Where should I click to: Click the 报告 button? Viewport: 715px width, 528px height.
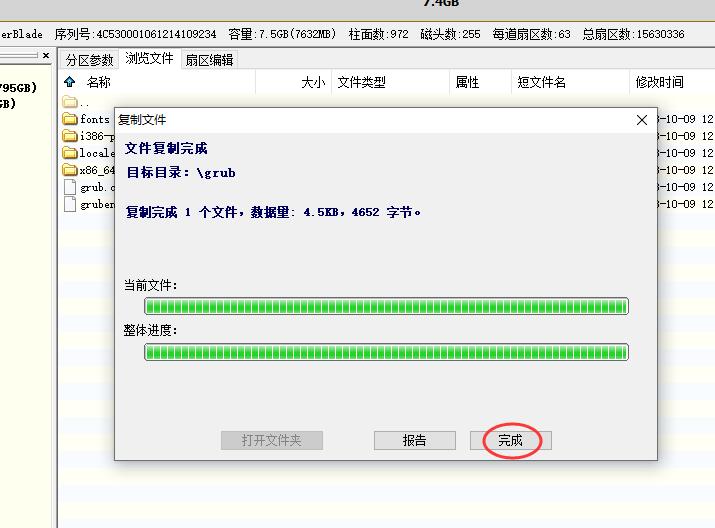tap(414, 440)
